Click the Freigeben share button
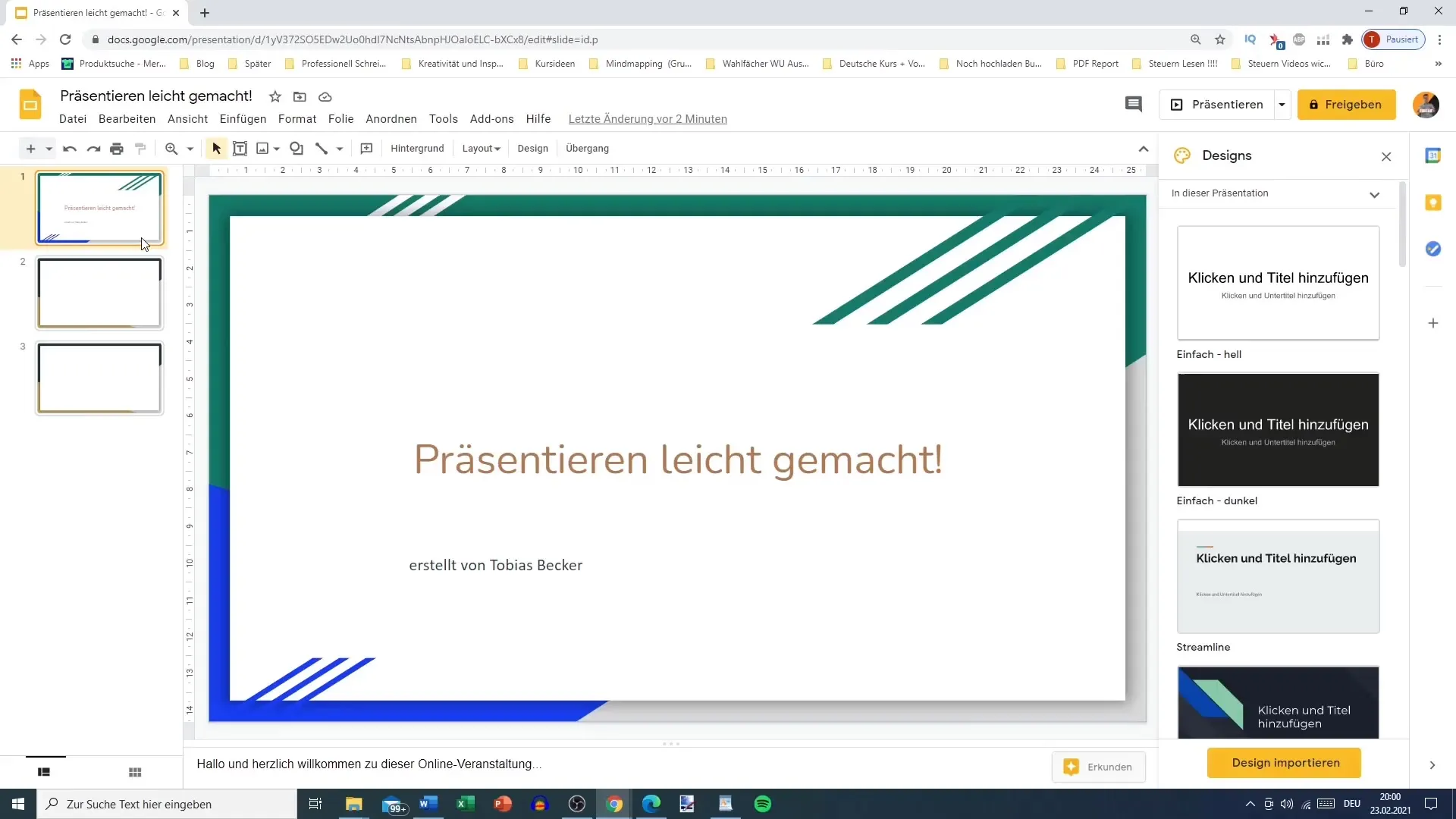 [1346, 105]
